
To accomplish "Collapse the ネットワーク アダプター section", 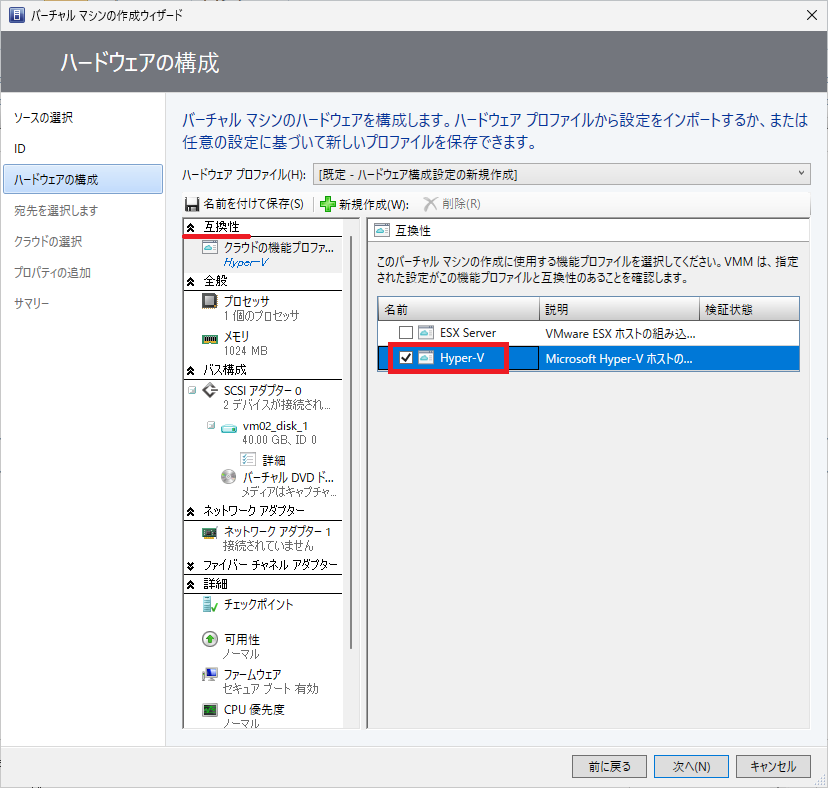I will coord(191,511).
